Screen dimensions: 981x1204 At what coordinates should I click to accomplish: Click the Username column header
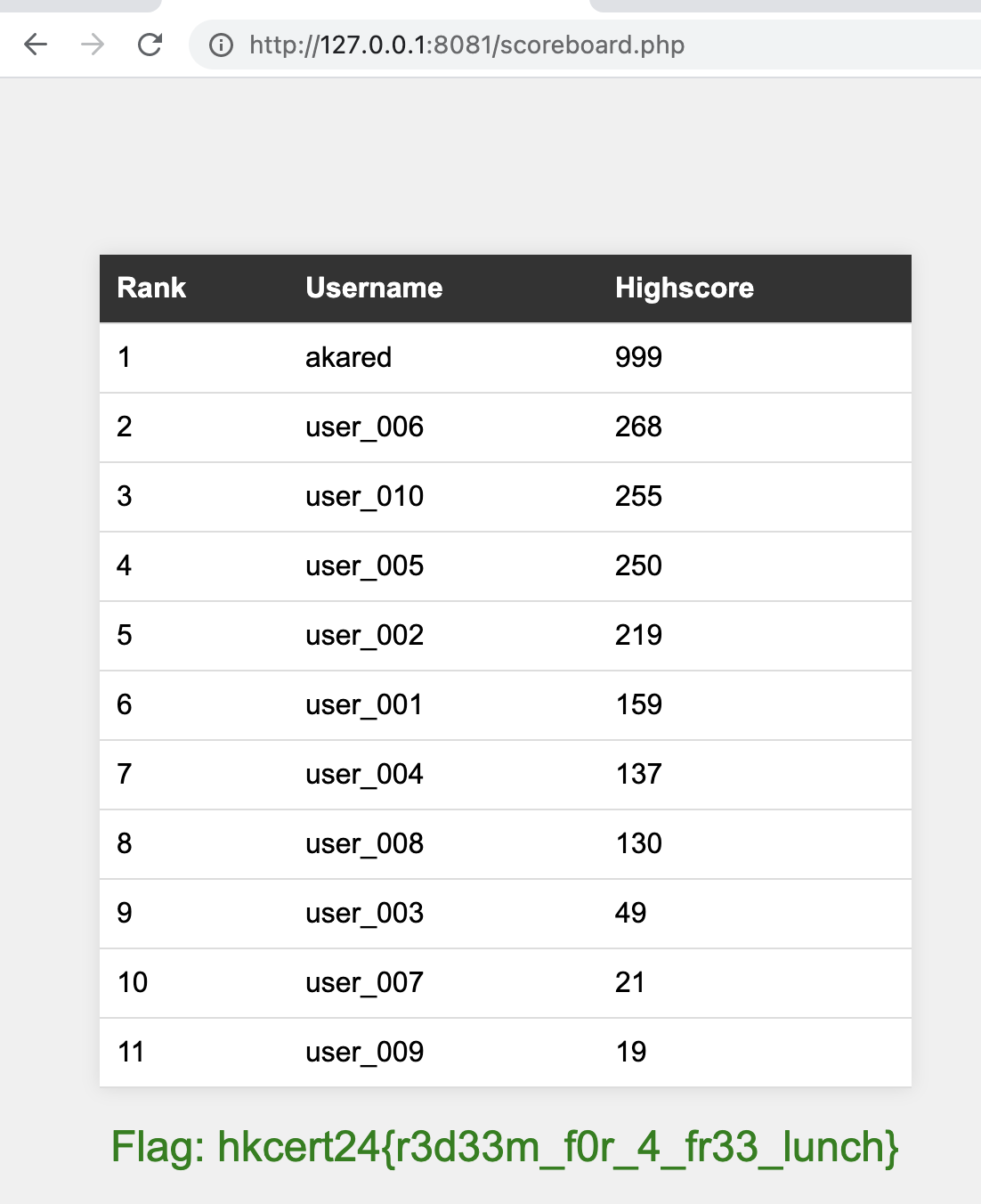(x=374, y=288)
